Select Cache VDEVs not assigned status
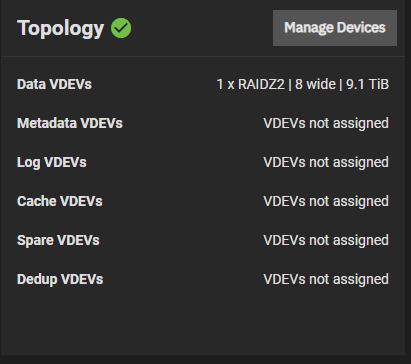Screen dimensions: 411x364 326,201
